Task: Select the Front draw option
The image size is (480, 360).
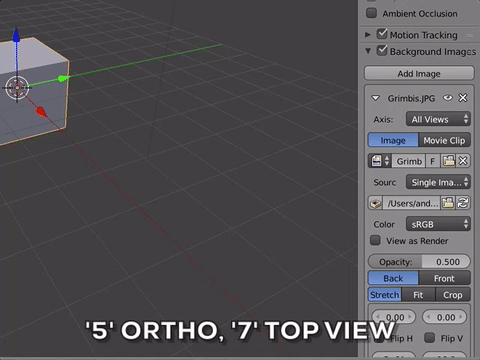Action: point(444,278)
